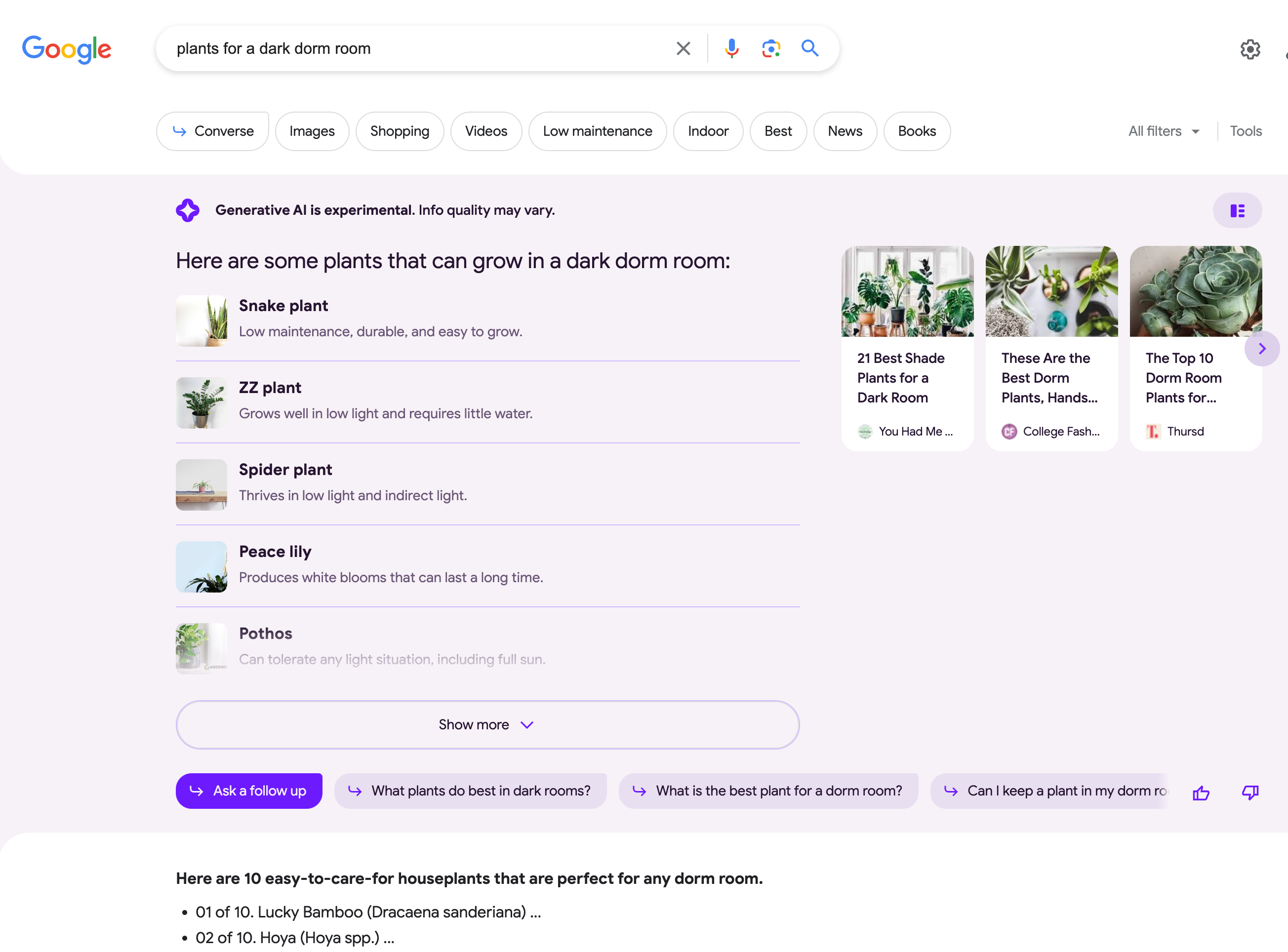Click 'Low maintenance, durable, and easy to grow.'
This screenshot has height=952, width=1288.
click(x=380, y=332)
